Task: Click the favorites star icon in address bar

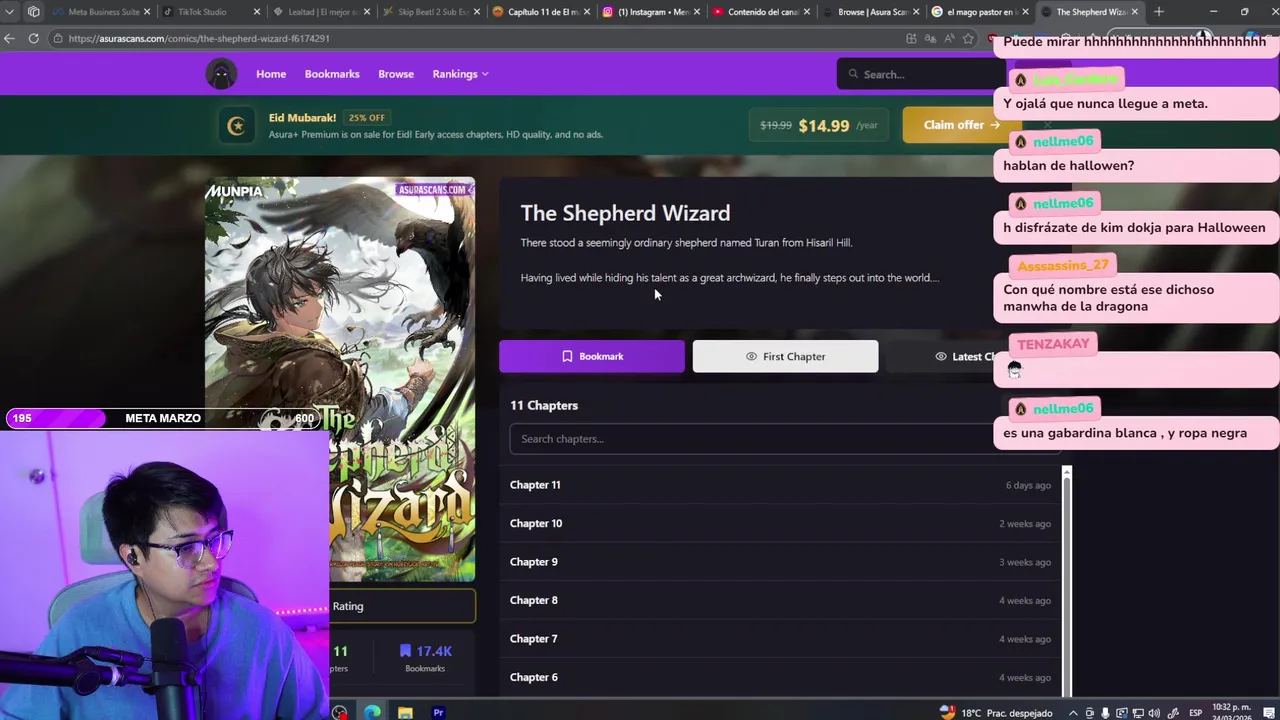Action: [x=968, y=38]
